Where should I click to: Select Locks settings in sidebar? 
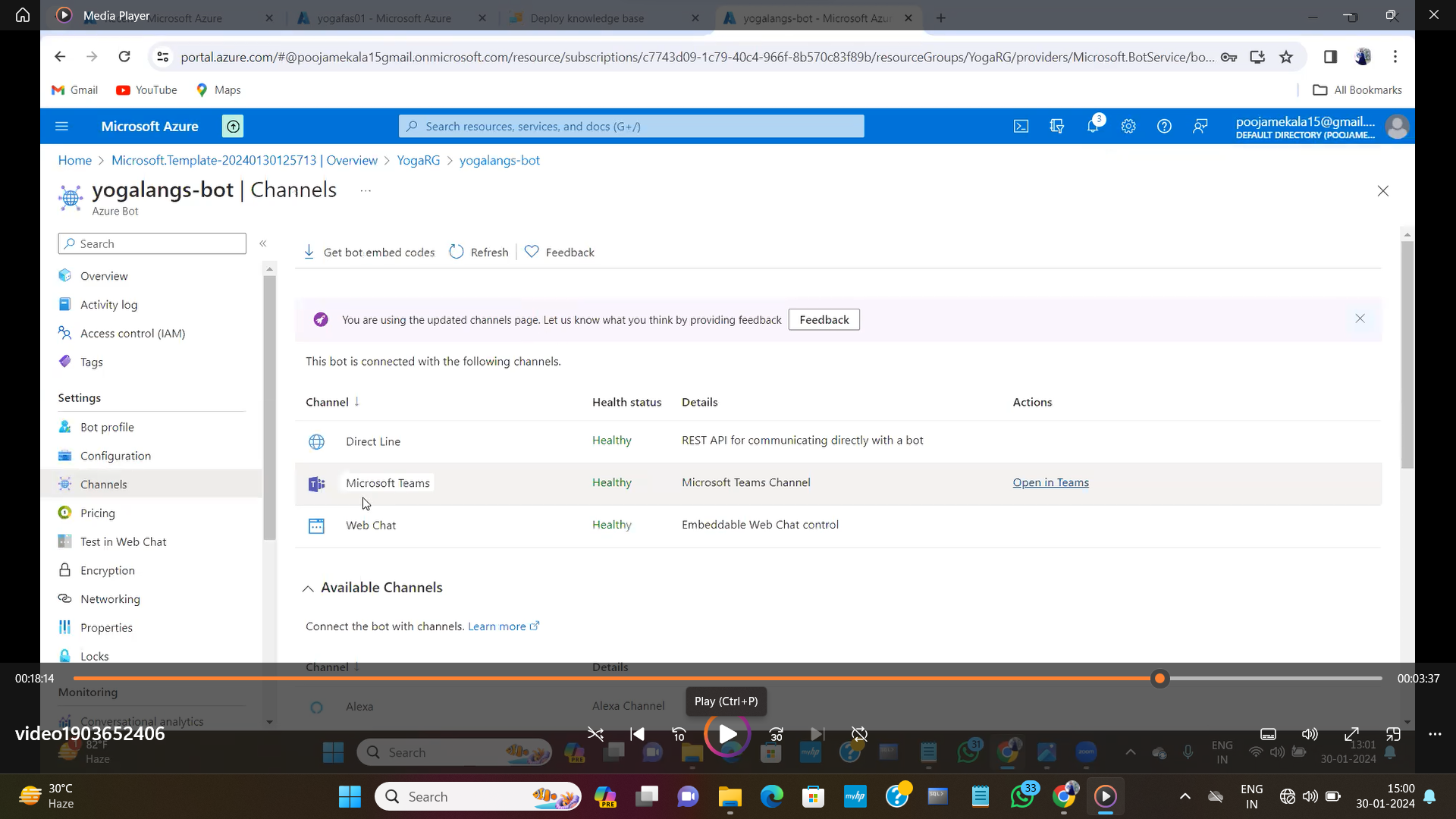point(95,655)
